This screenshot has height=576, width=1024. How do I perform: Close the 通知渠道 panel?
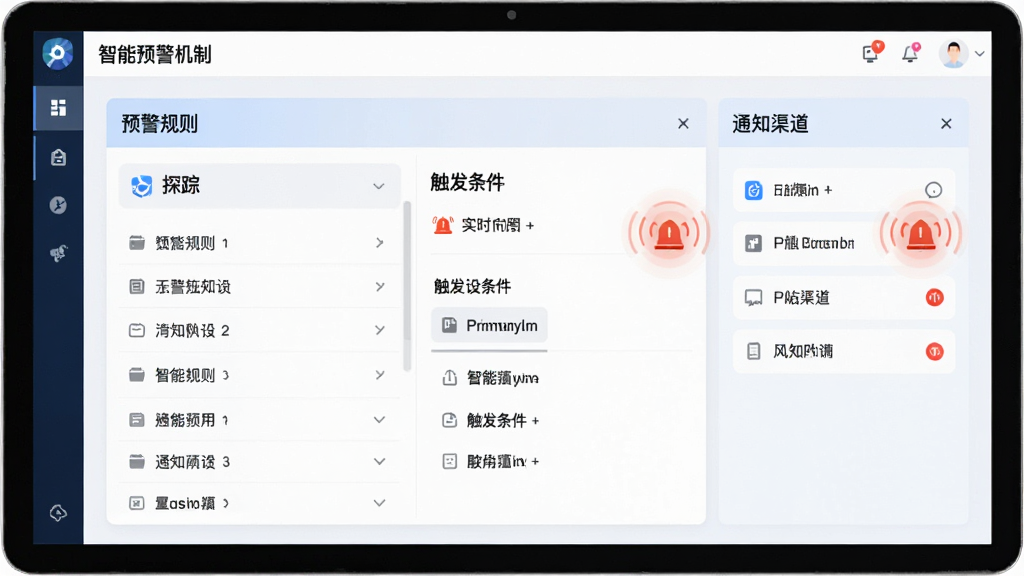coord(946,123)
